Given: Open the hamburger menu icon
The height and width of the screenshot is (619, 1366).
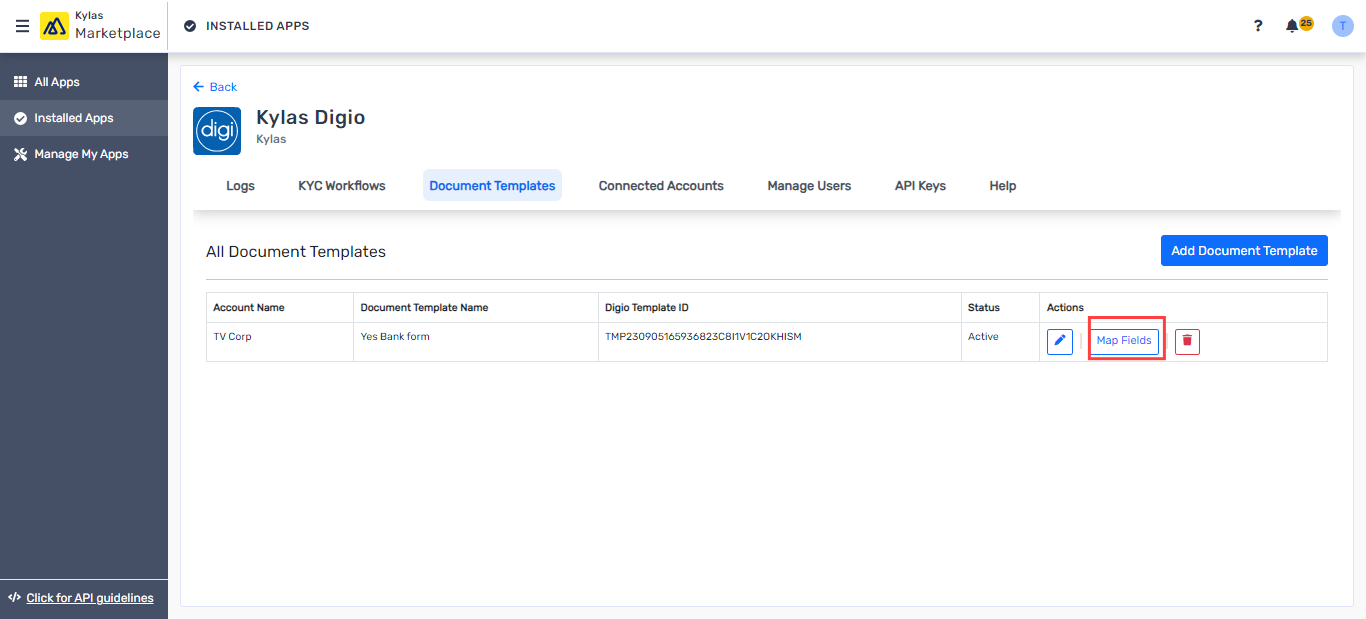Looking at the screenshot, I should pos(22,26).
